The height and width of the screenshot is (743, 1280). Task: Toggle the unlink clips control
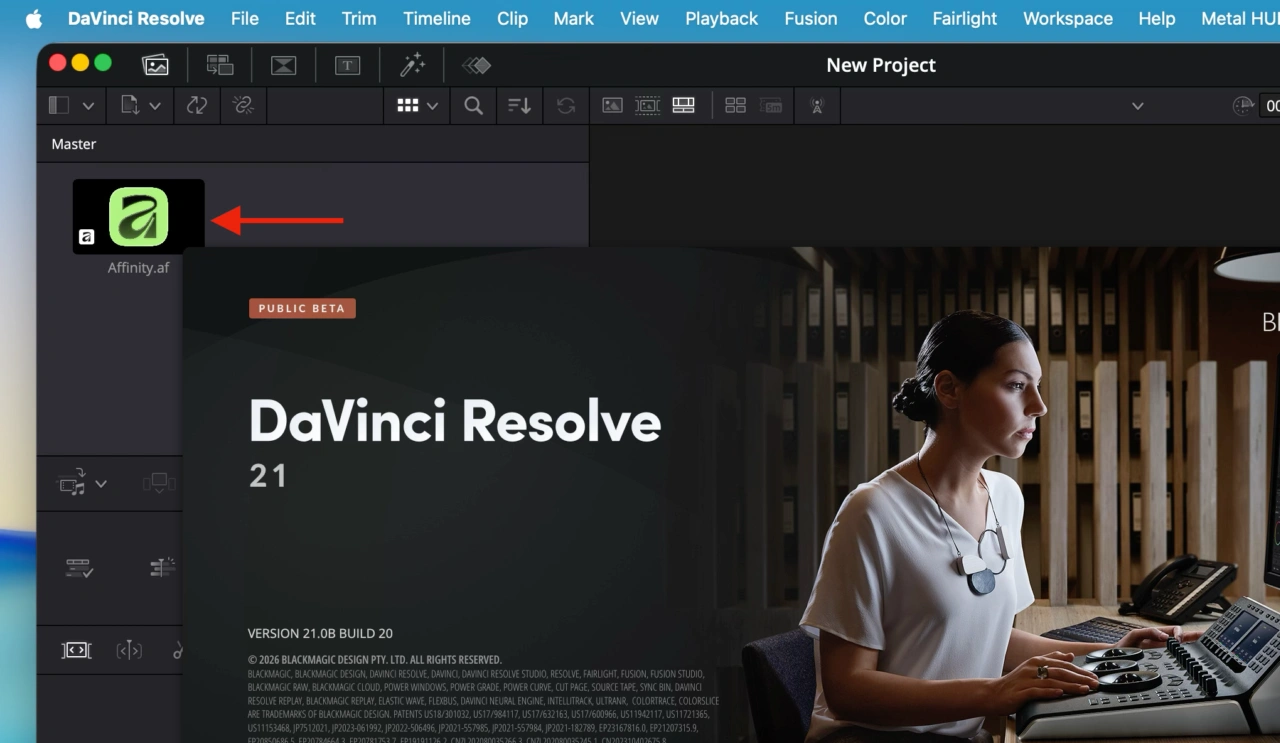[243, 105]
